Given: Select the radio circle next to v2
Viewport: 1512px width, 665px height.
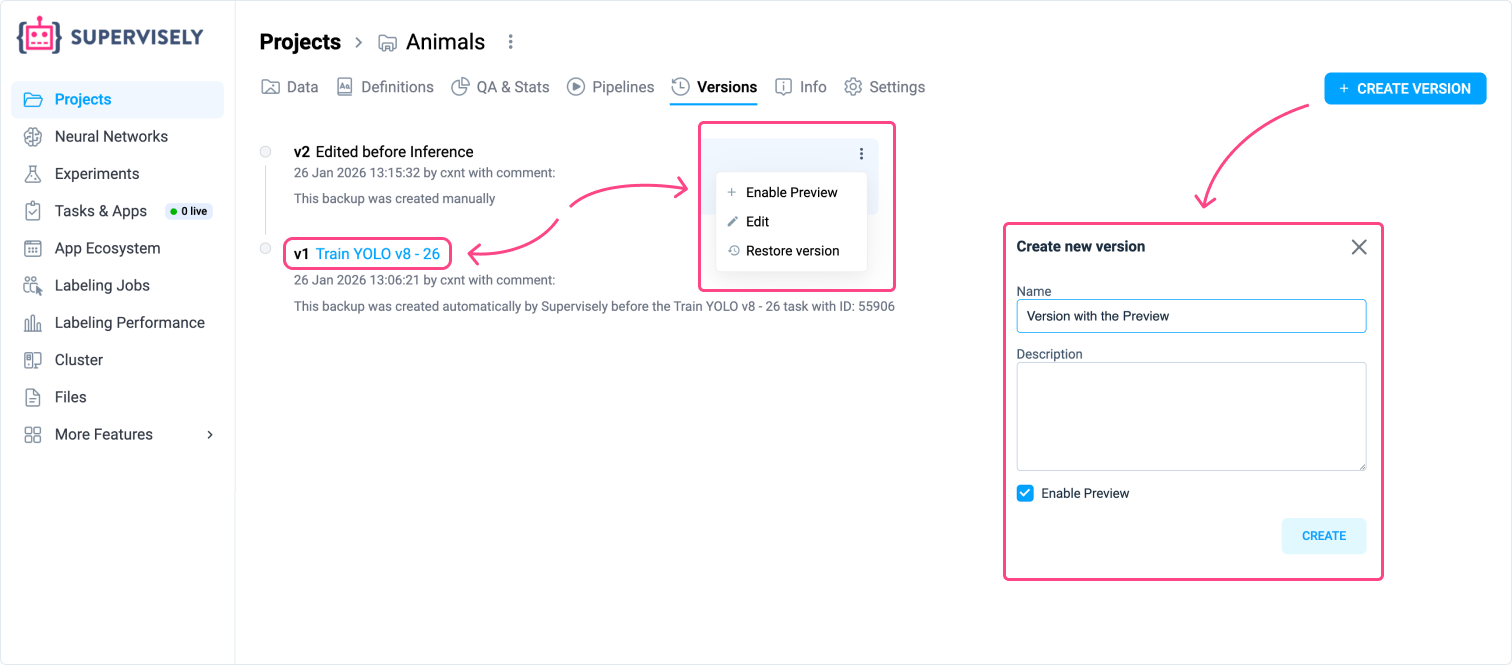Looking at the screenshot, I should [x=265, y=151].
